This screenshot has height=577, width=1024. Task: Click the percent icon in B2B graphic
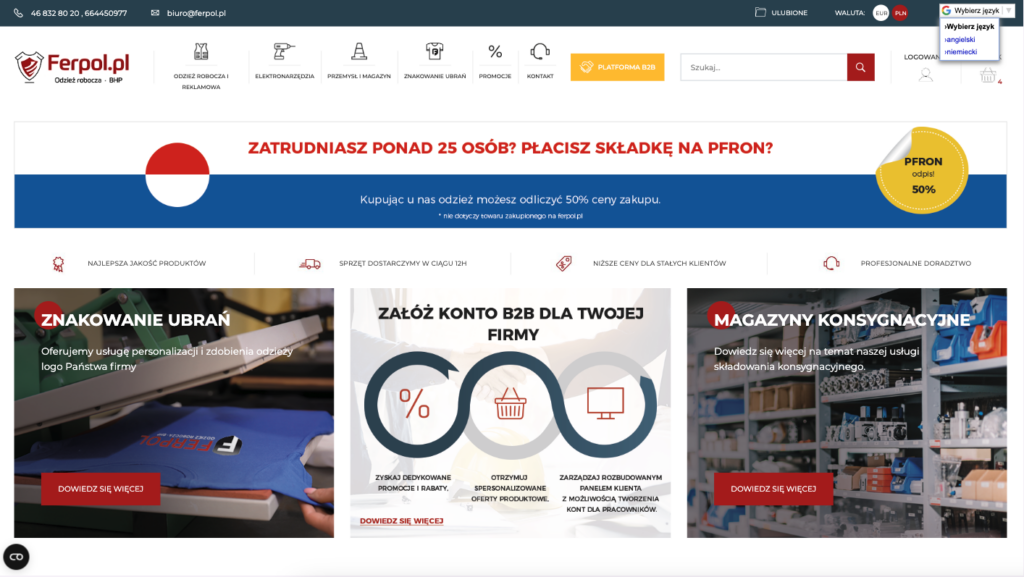coord(415,403)
